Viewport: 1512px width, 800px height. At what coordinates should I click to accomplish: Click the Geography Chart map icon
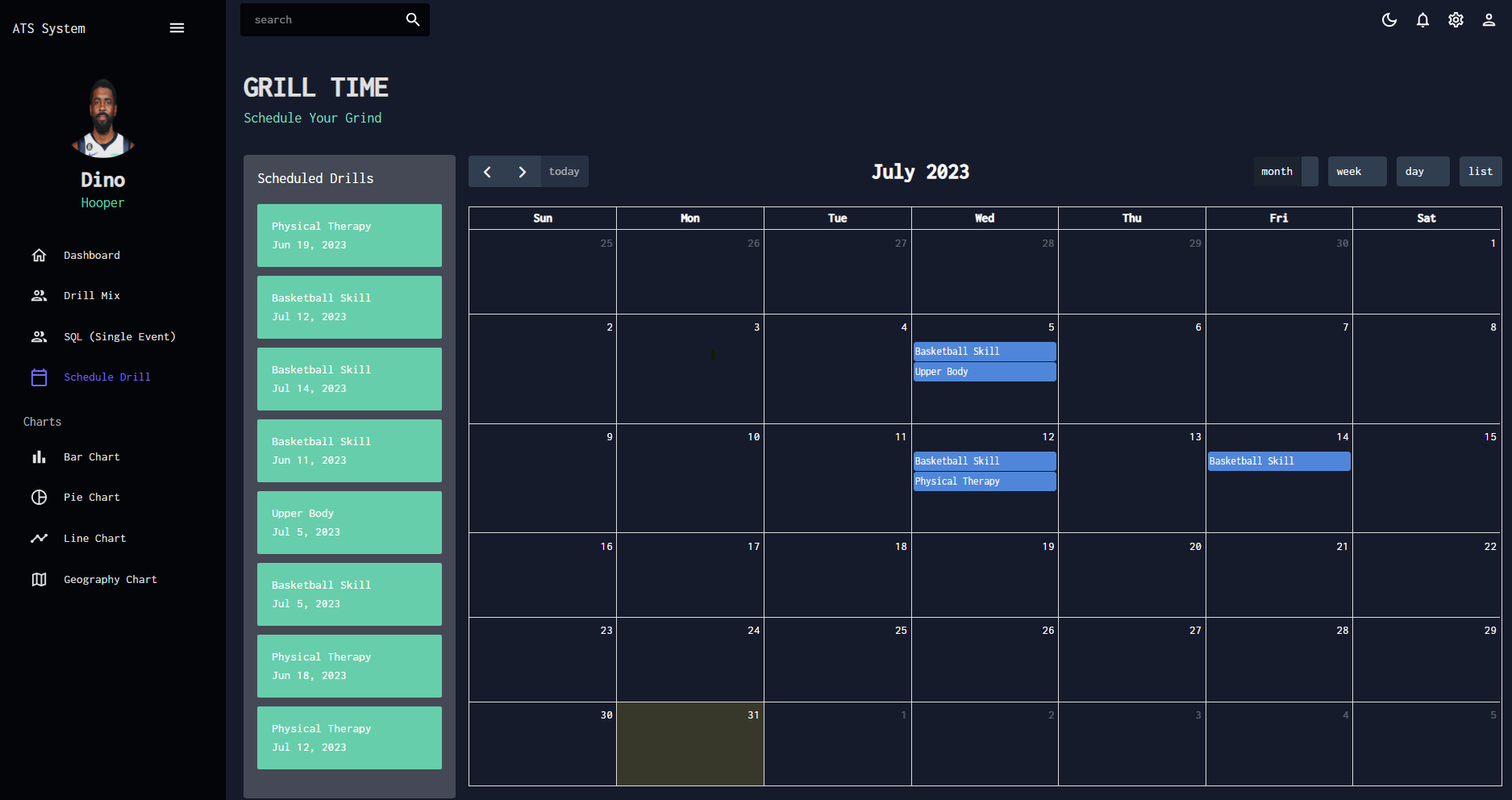click(39, 580)
